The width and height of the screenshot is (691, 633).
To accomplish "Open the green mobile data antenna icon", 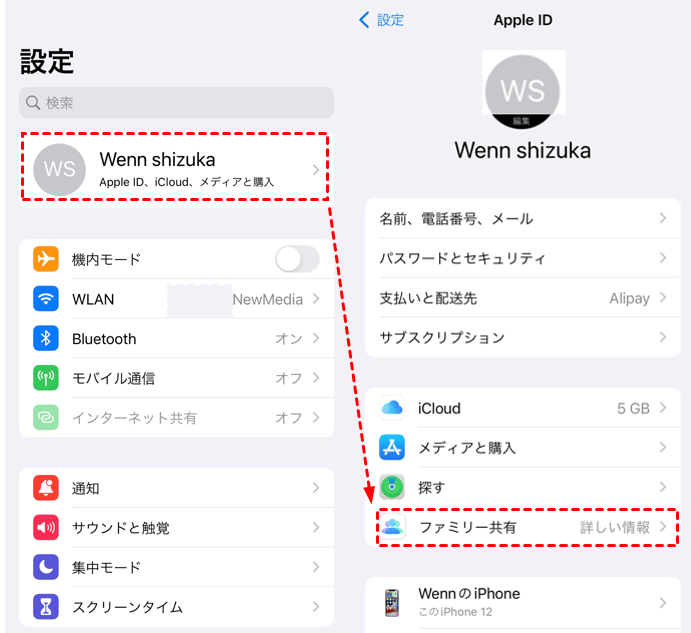I will tap(46, 378).
